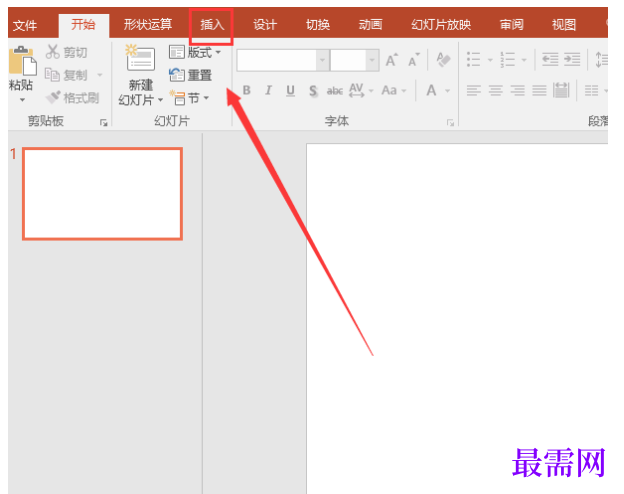Screen dimensions: 624x494
Task: Align text right
Action: coord(517,90)
